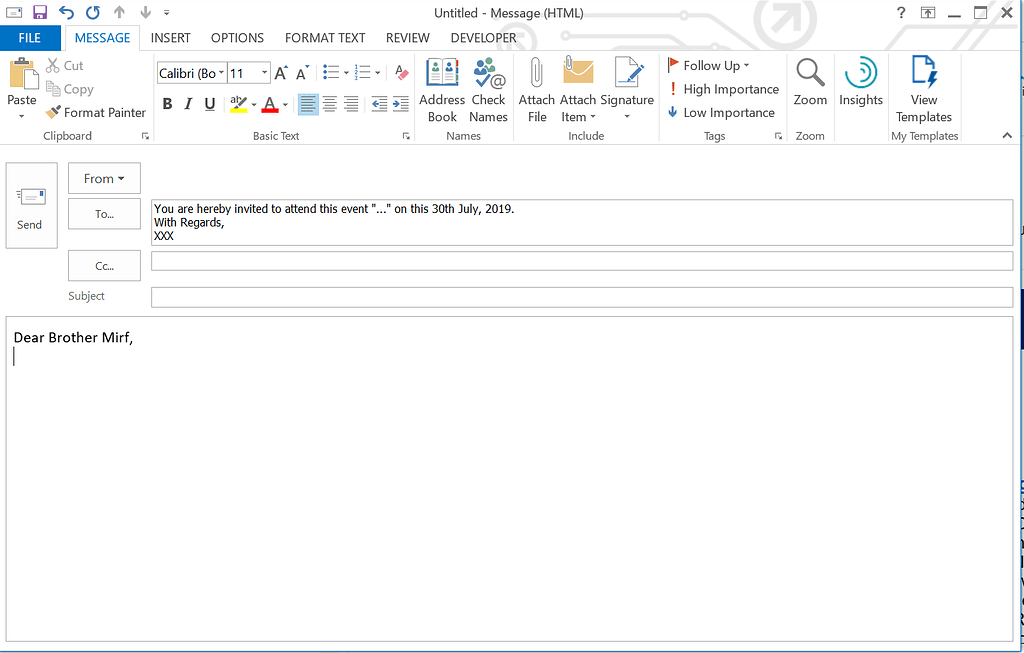Open View Templates
Viewport: 1024px width, 653px height.
point(924,88)
